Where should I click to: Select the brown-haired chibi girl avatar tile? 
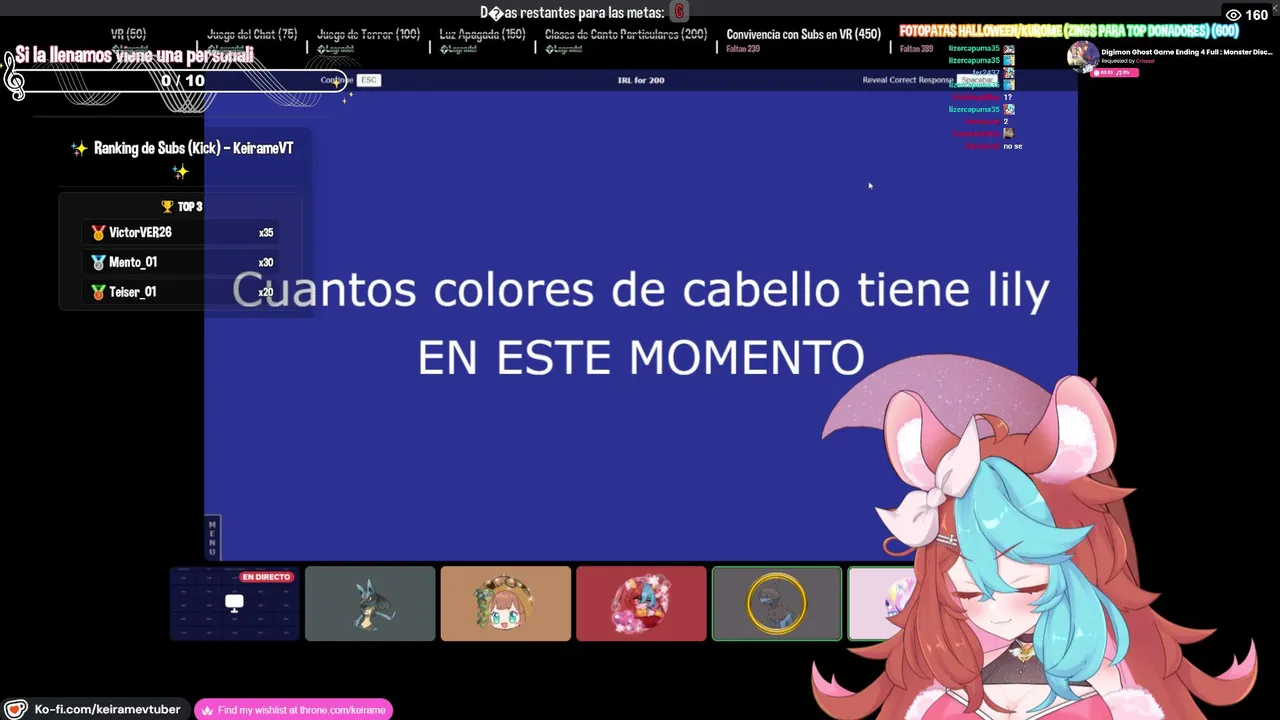pyautogui.click(x=506, y=603)
